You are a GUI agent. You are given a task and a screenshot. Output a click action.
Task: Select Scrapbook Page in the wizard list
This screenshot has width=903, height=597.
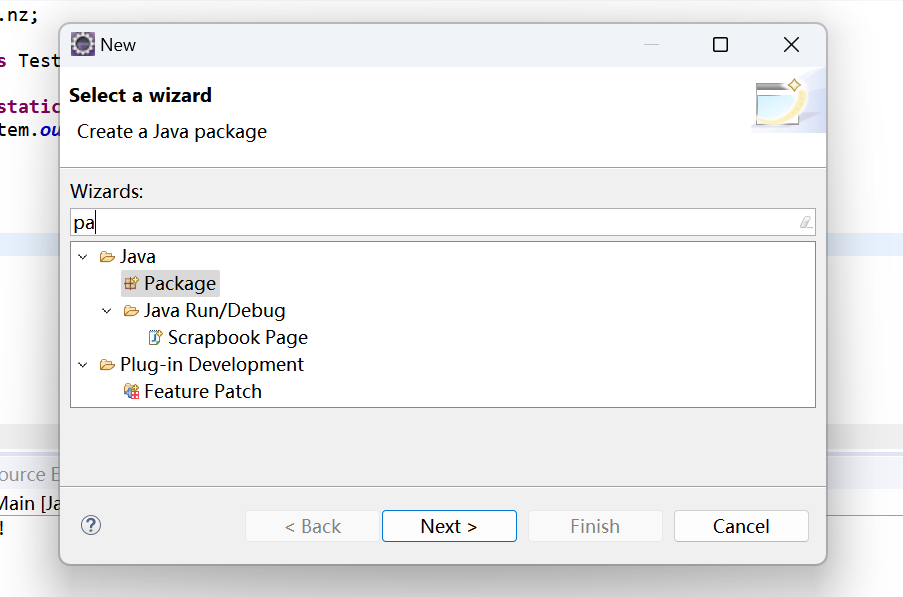pyautogui.click(x=238, y=338)
